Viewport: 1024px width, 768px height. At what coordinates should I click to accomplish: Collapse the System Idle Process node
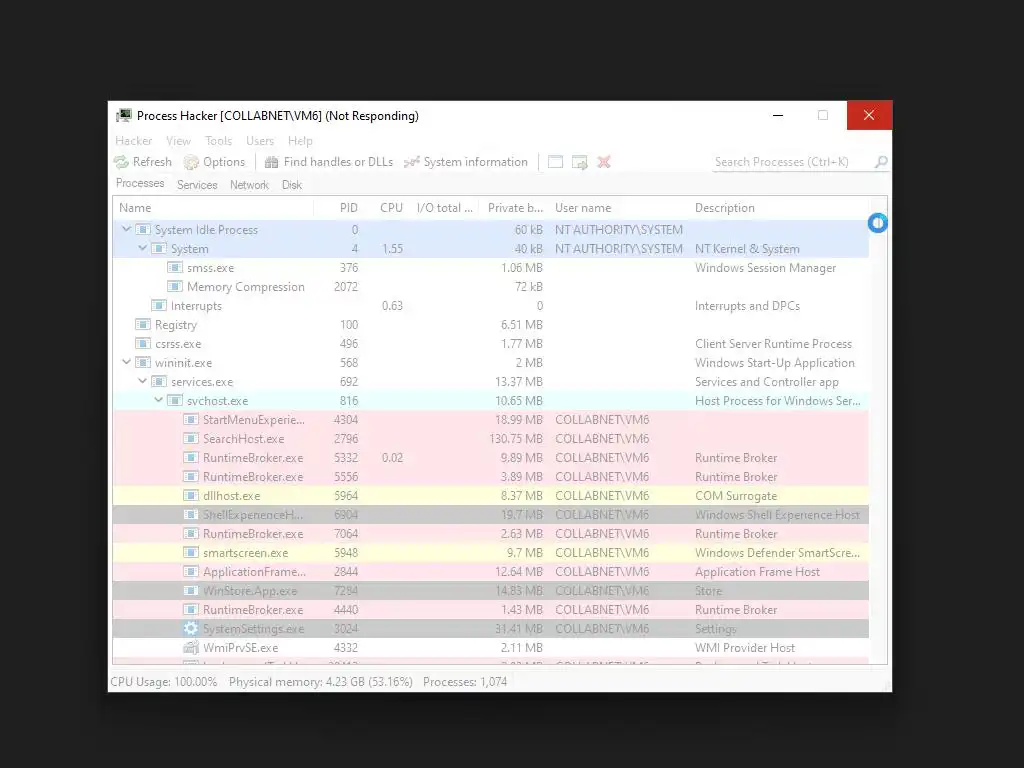coord(126,229)
